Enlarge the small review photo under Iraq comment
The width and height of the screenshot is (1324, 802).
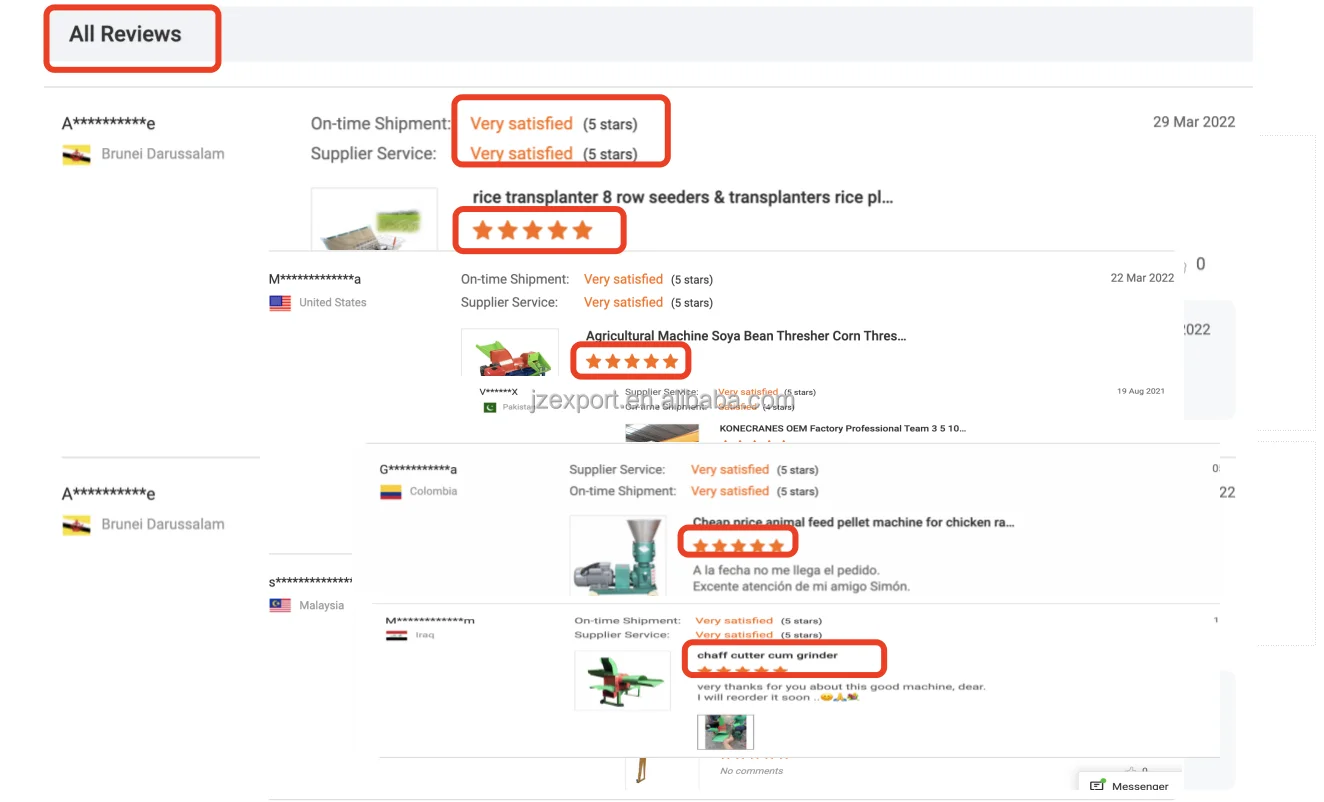pyautogui.click(x=725, y=732)
